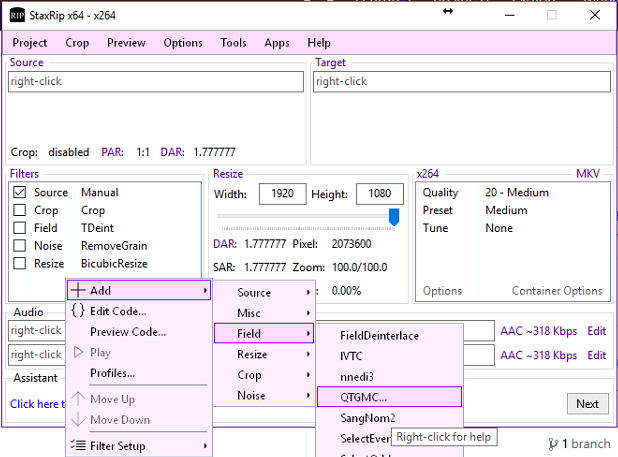Tick the Noise filter checkbox

(19, 246)
